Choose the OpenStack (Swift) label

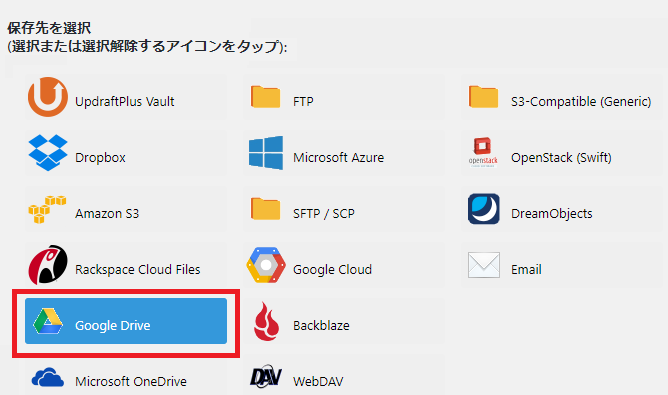(561, 158)
